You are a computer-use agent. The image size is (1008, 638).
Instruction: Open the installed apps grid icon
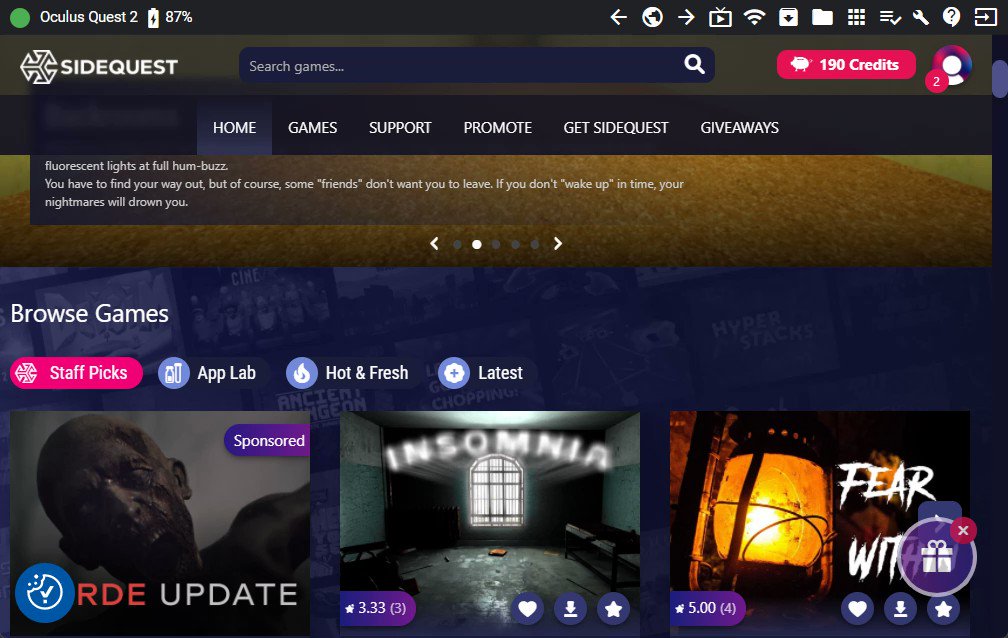pyautogui.click(x=856, y=17)
